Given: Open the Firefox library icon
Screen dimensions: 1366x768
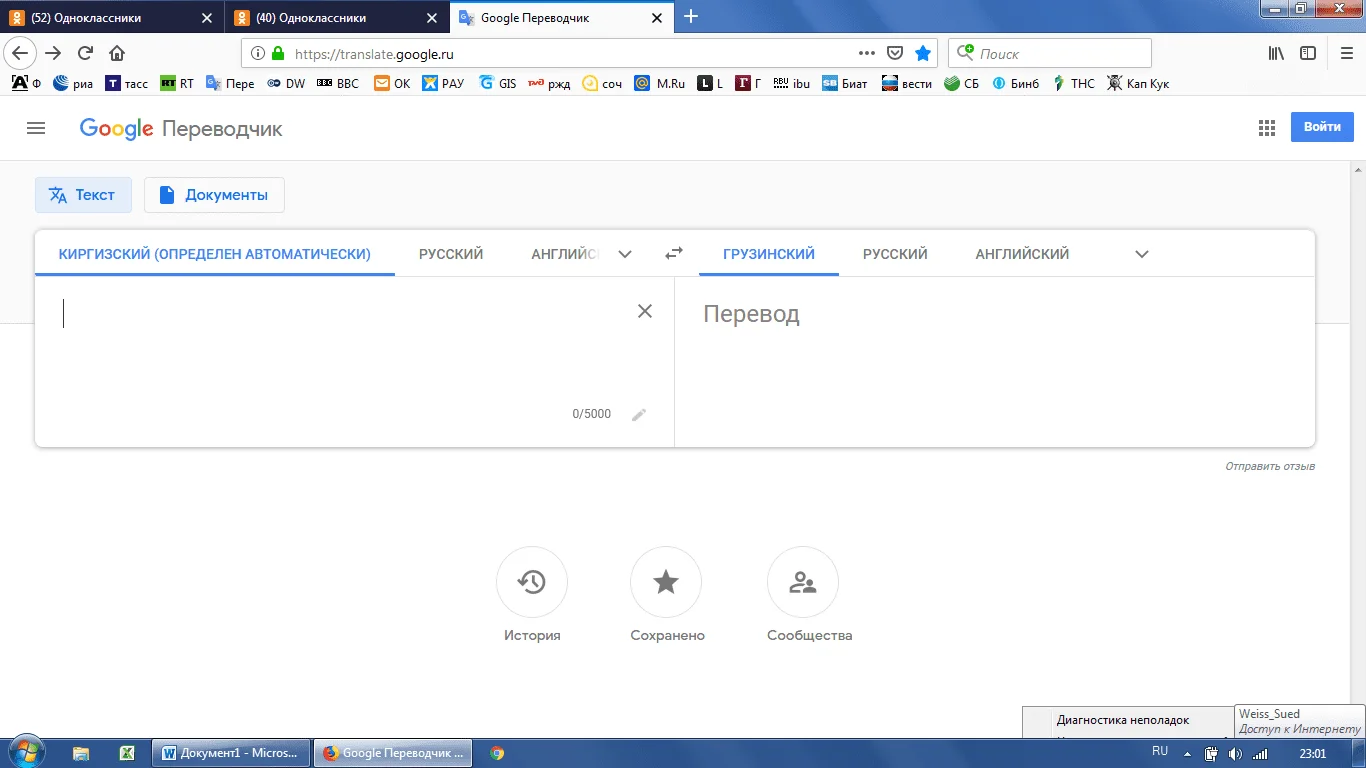Looking at the screenshot, I should point(1276,54).
